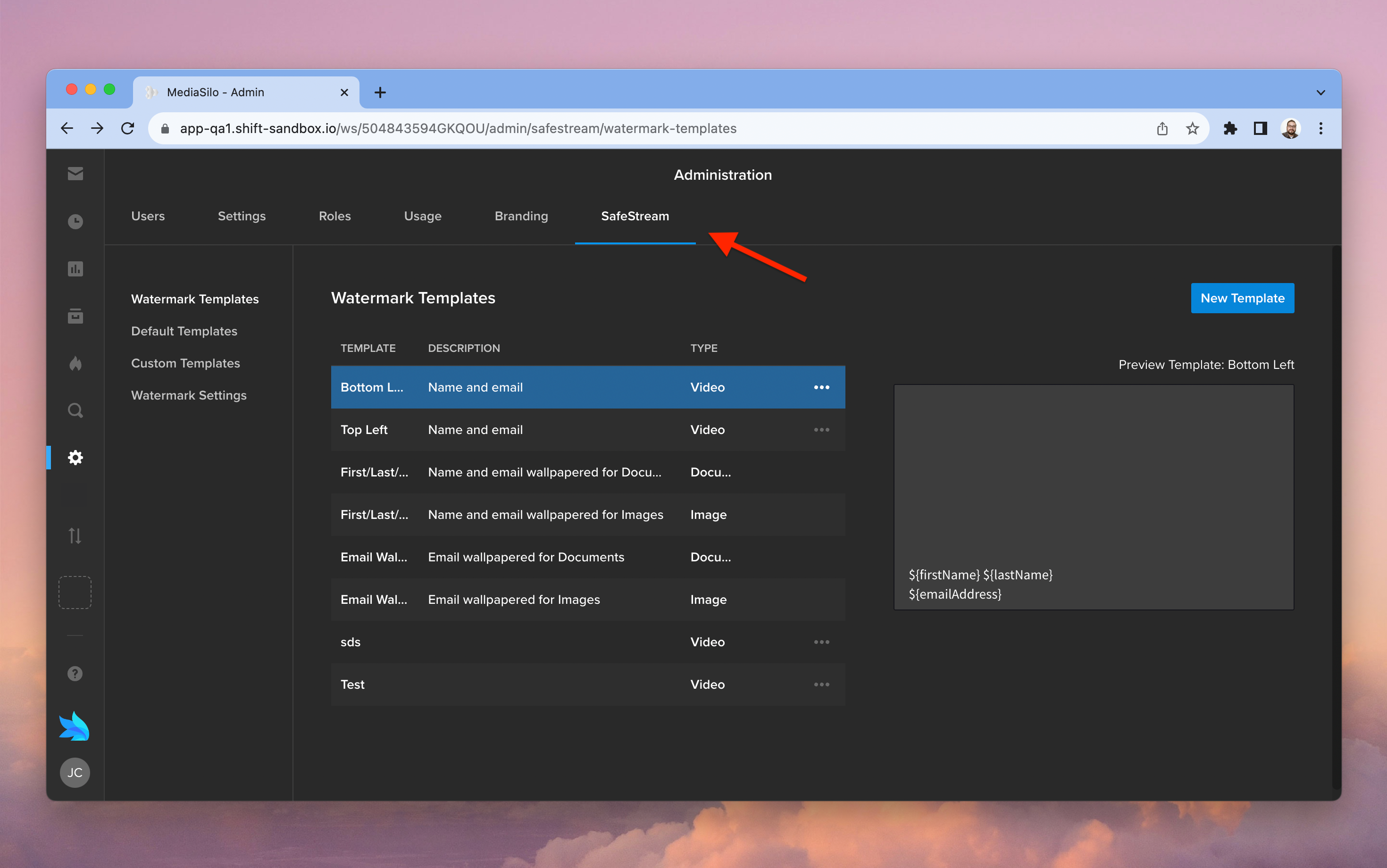Switch to the Usage tab
Viewport: 1387px width, 868px height.
(x=423, y=217)
